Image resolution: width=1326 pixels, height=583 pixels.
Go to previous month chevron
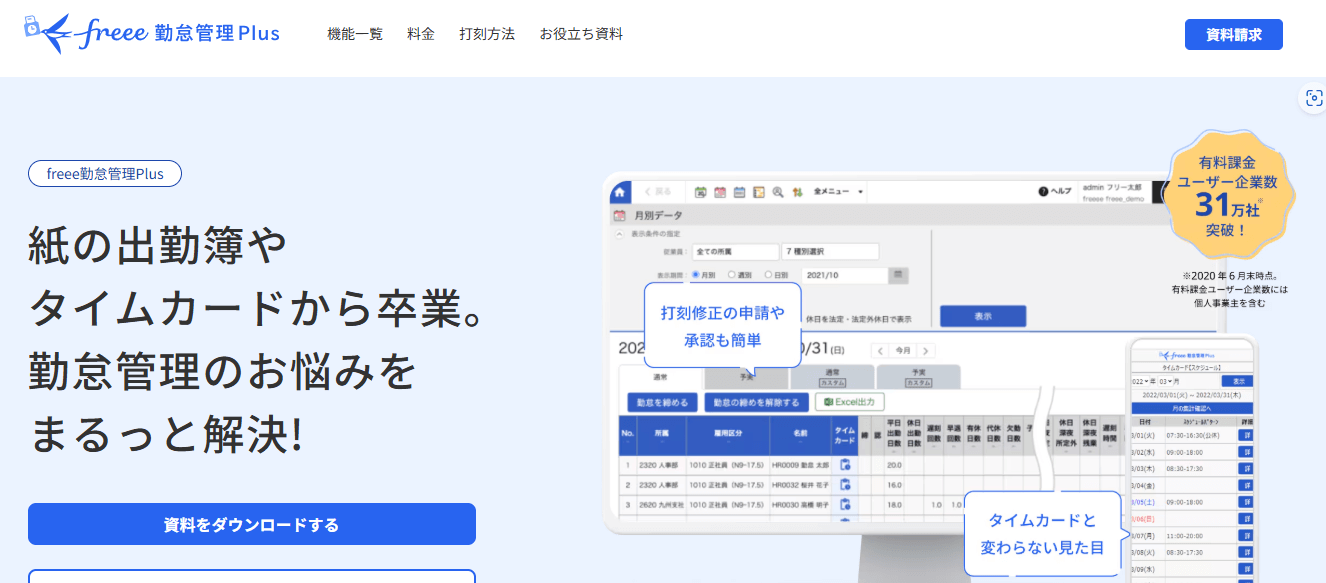879,351
